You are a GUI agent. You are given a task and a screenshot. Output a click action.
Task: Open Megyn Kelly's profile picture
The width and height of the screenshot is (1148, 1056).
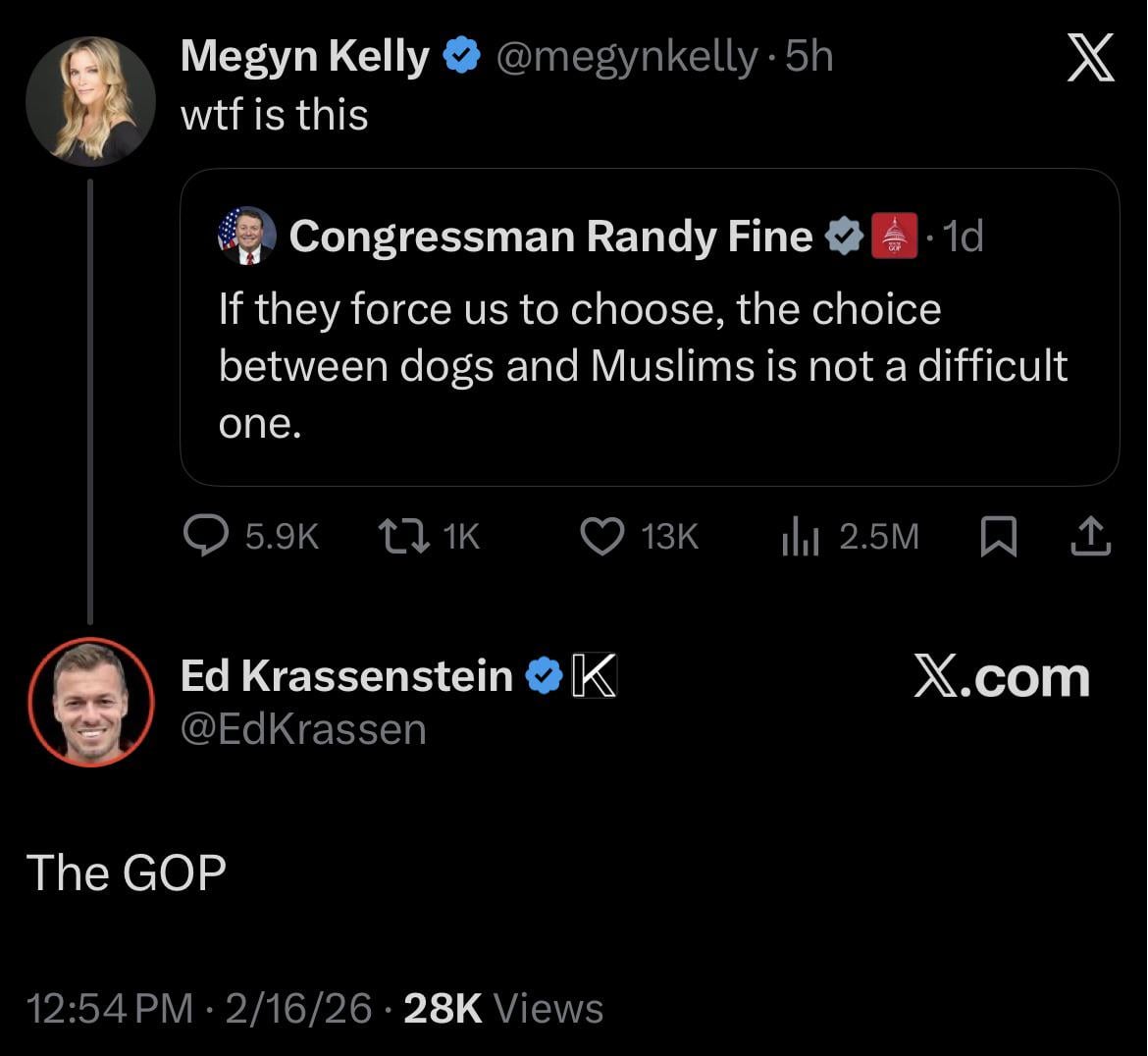[90, 101]
